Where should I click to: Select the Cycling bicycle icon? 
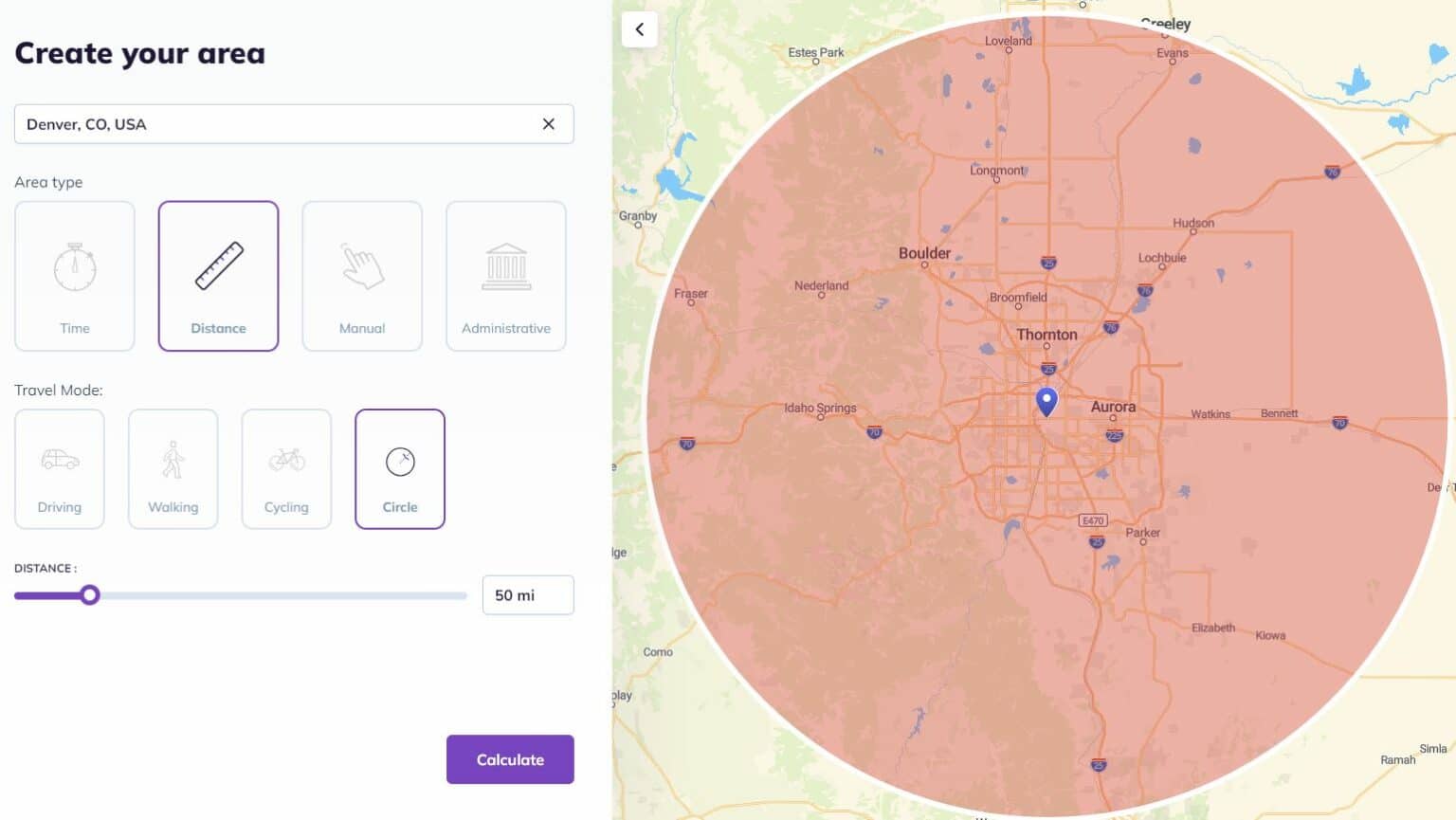tap(286, 458)
